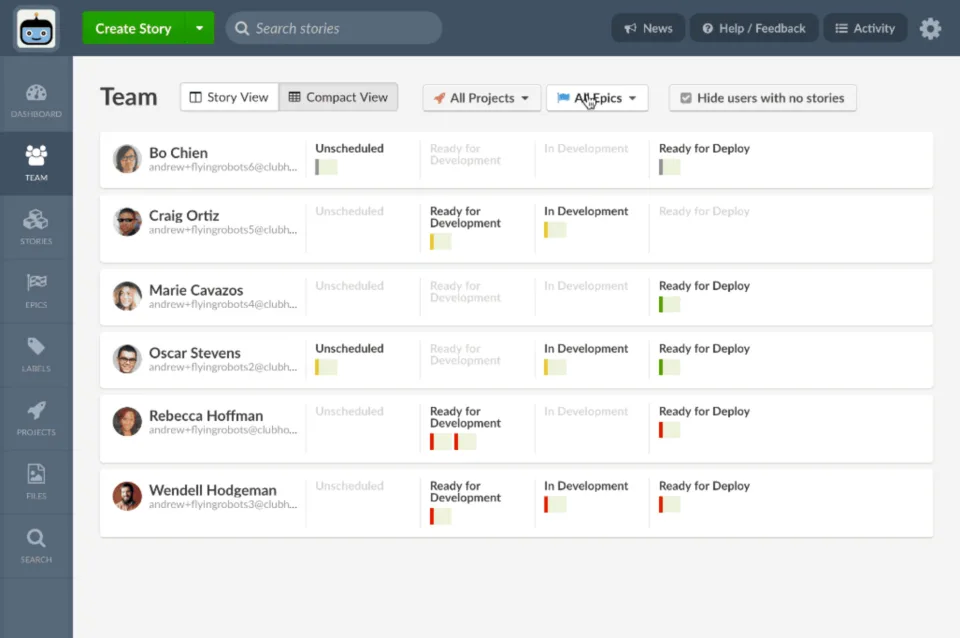Click Rebecca Hoffman's second red story swatch

(x=465, y=441)
